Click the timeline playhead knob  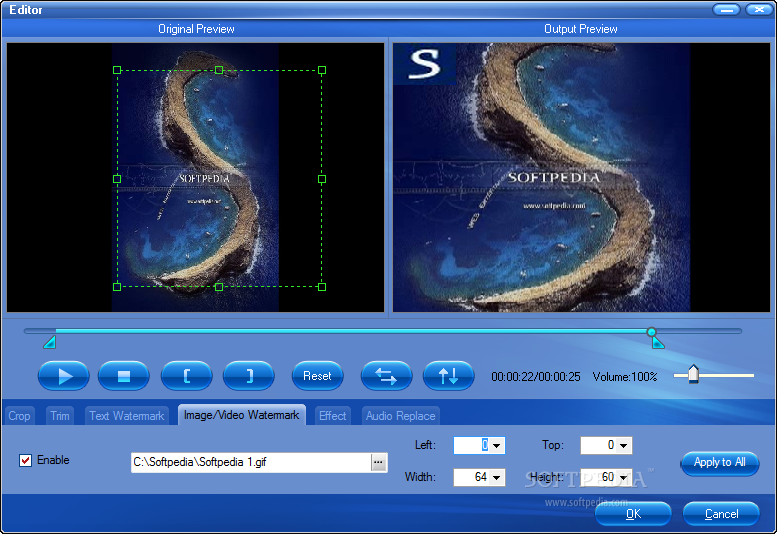(652, 331)
